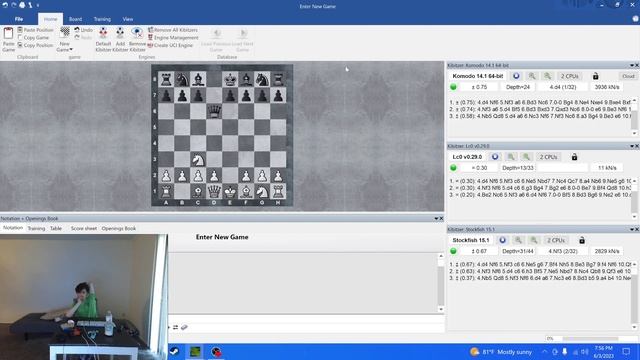Select the Score sheet tab
The width and height of the screenshot is (640, 360).
click(x=84, y=229)
